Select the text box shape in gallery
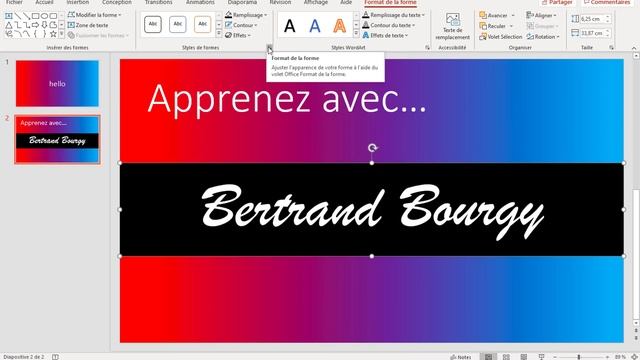Image resolution: width=640 pixels, height=360 pixels. pyautogui.click(x=9, y=16)
